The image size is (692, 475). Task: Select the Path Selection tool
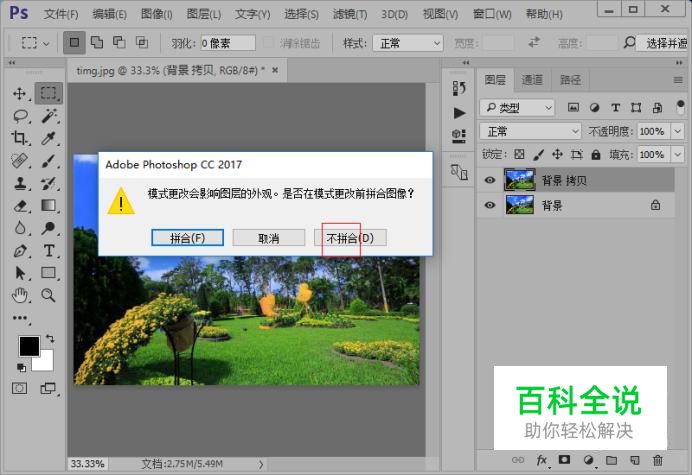(20, 273)
